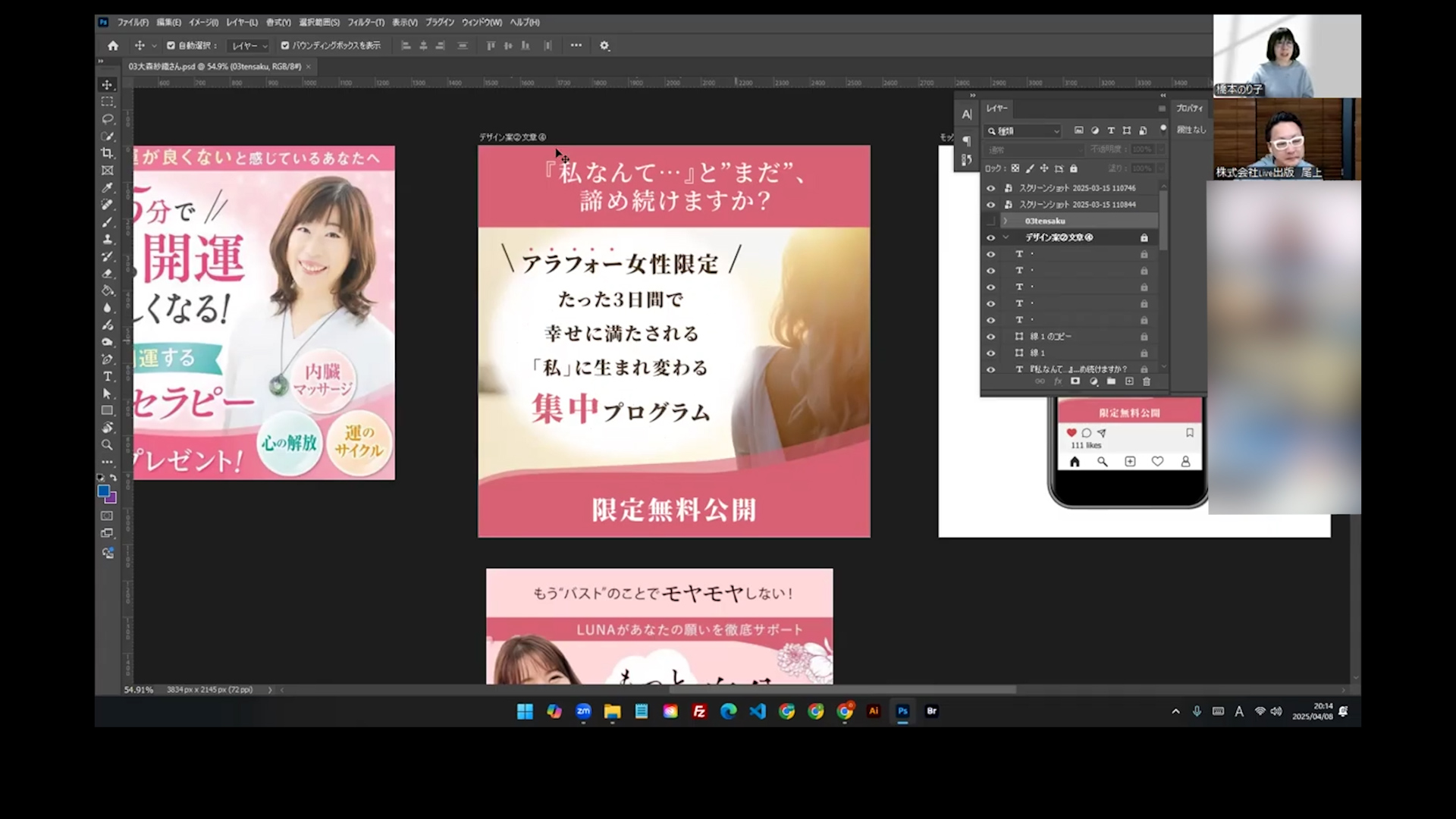Image resolution: width=1456 pixels, height=819 pixels.
Task: Create a new layer group folder
Action: [1111, 381]
